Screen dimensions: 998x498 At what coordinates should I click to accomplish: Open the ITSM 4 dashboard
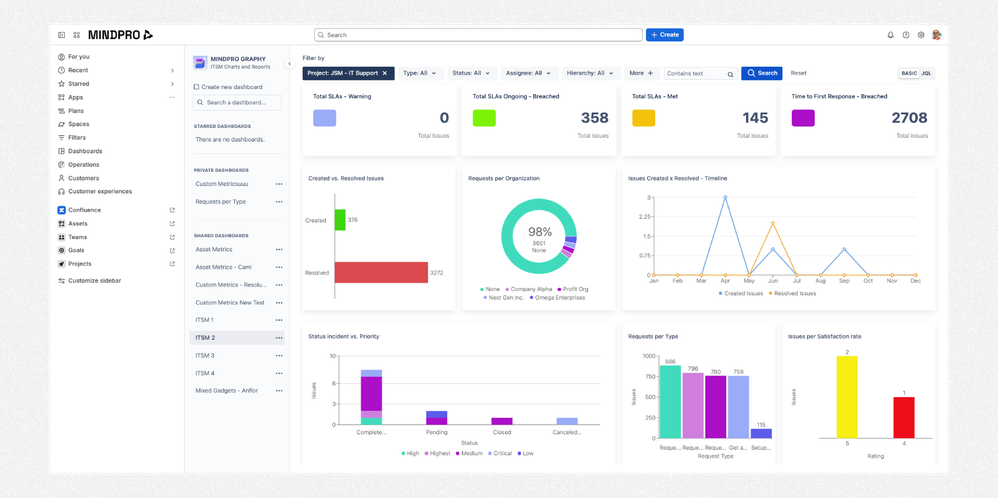[x=205, y=373]
